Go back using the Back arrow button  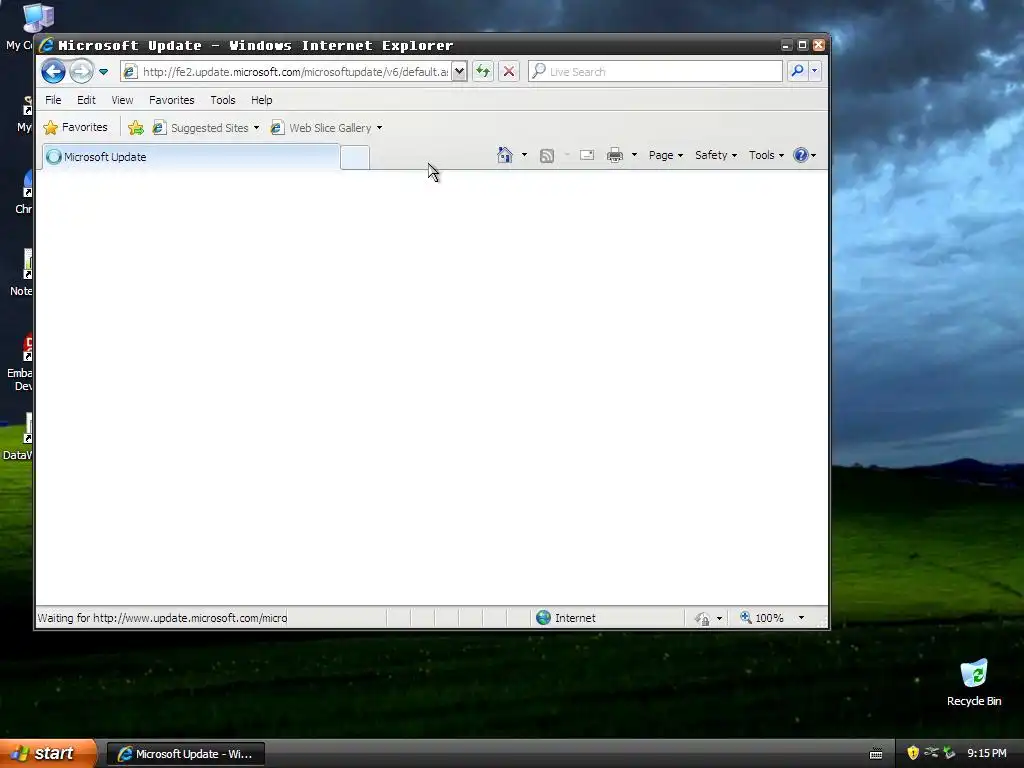(x=53, y=71)
